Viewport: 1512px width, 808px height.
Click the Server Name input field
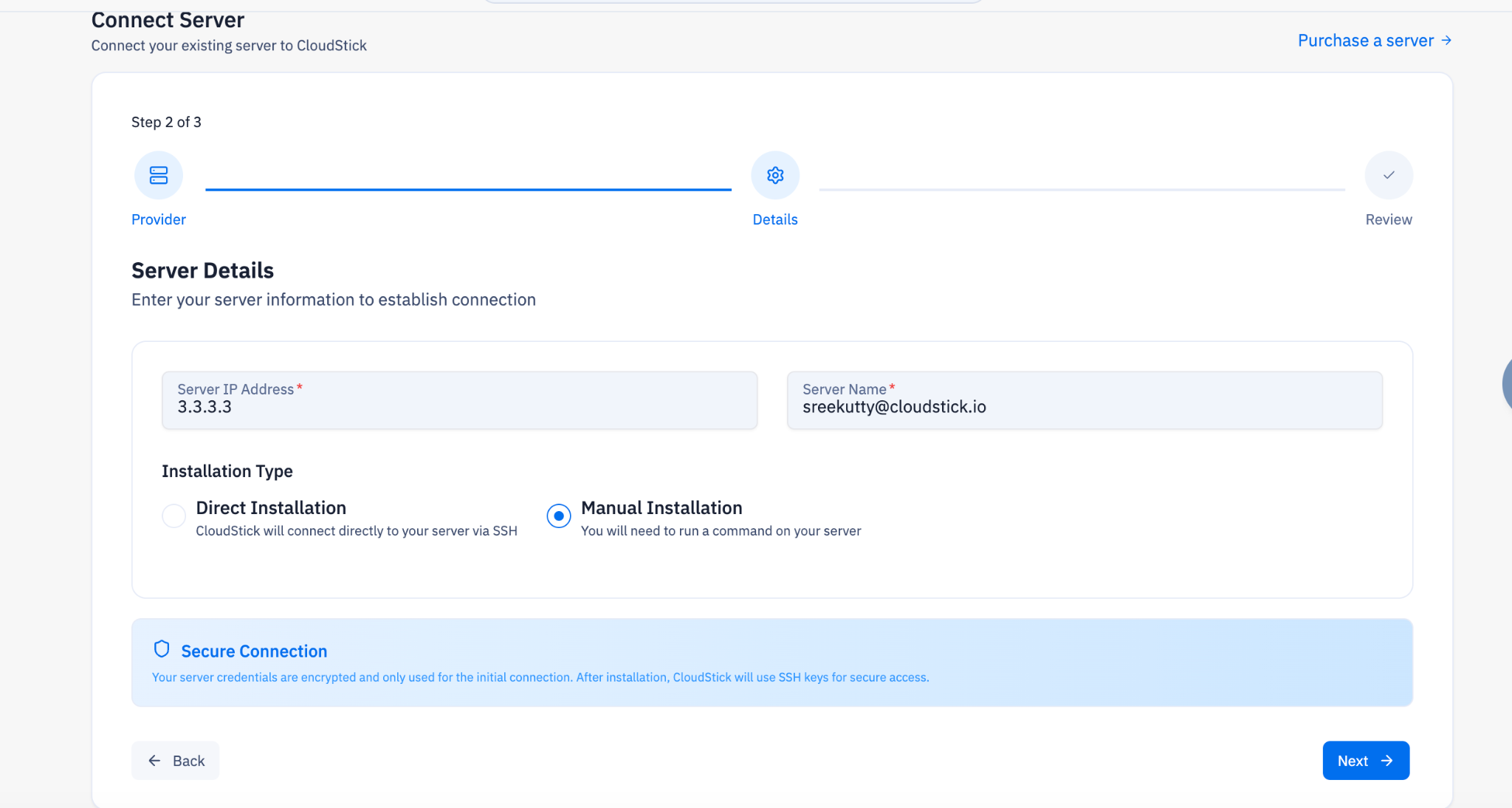(x=1085, y=400)
